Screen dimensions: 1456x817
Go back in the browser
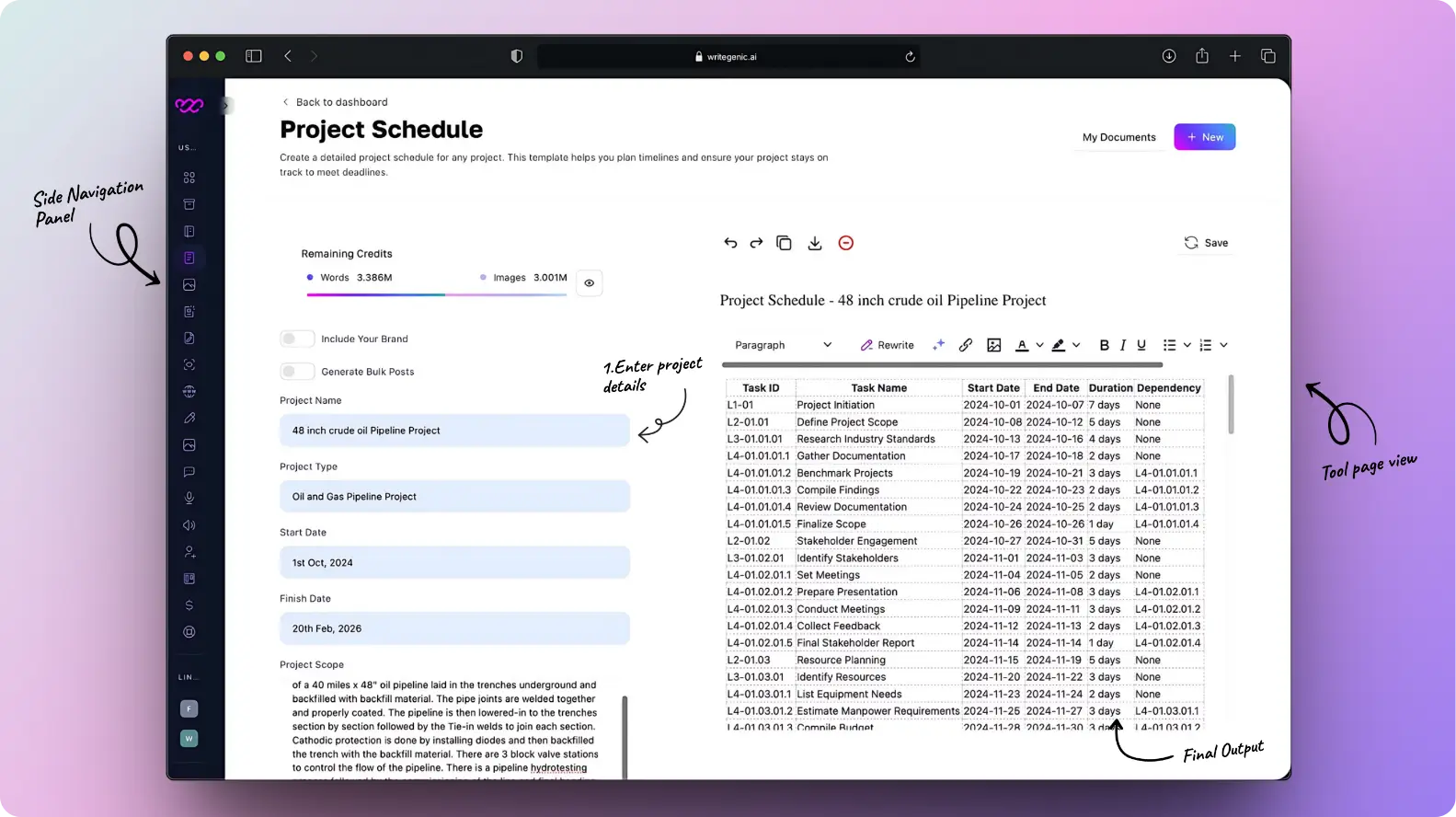click(288, 56)
